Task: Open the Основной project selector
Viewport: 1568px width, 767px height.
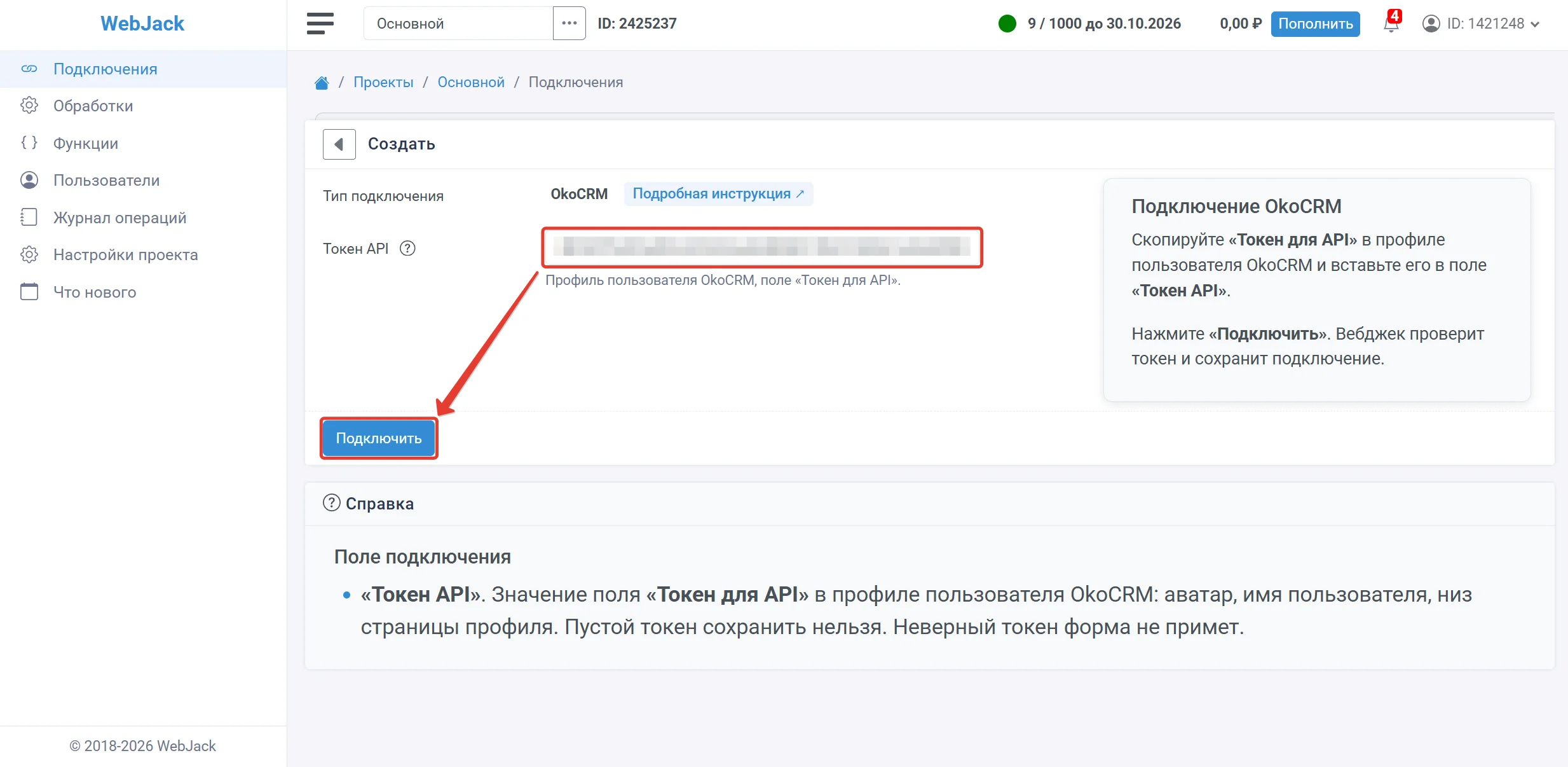Action: click(x=458, y=24)
